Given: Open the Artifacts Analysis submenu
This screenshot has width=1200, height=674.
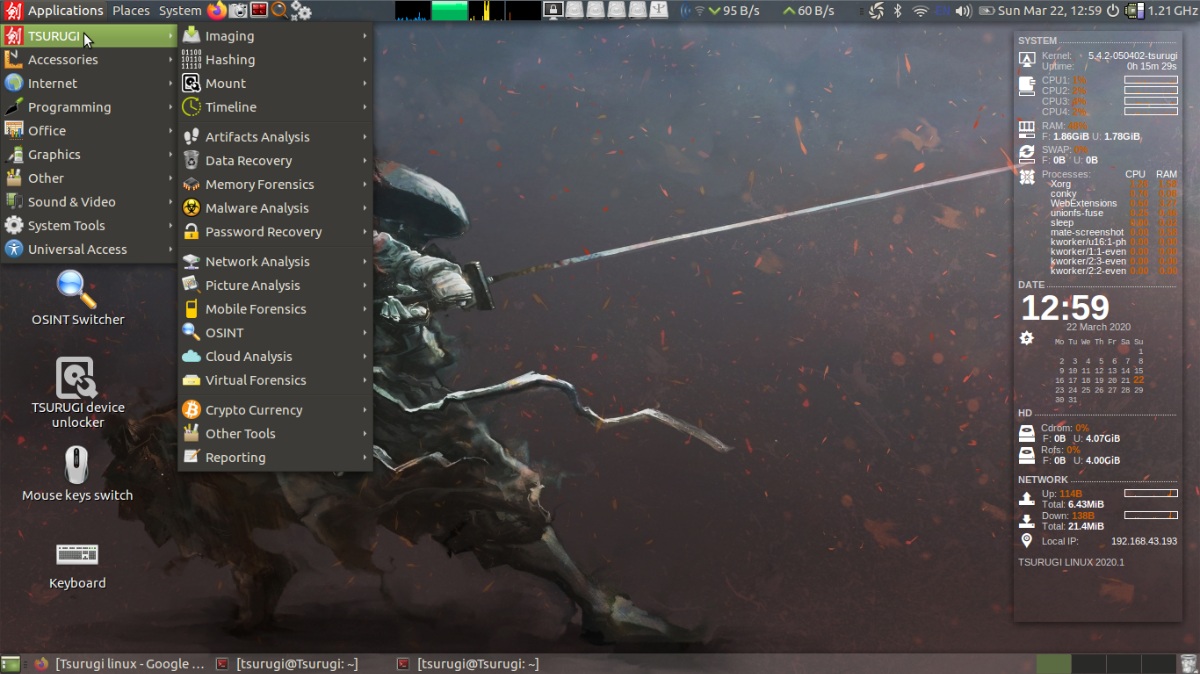Looking at the screenshot, I should click(275, 137).
